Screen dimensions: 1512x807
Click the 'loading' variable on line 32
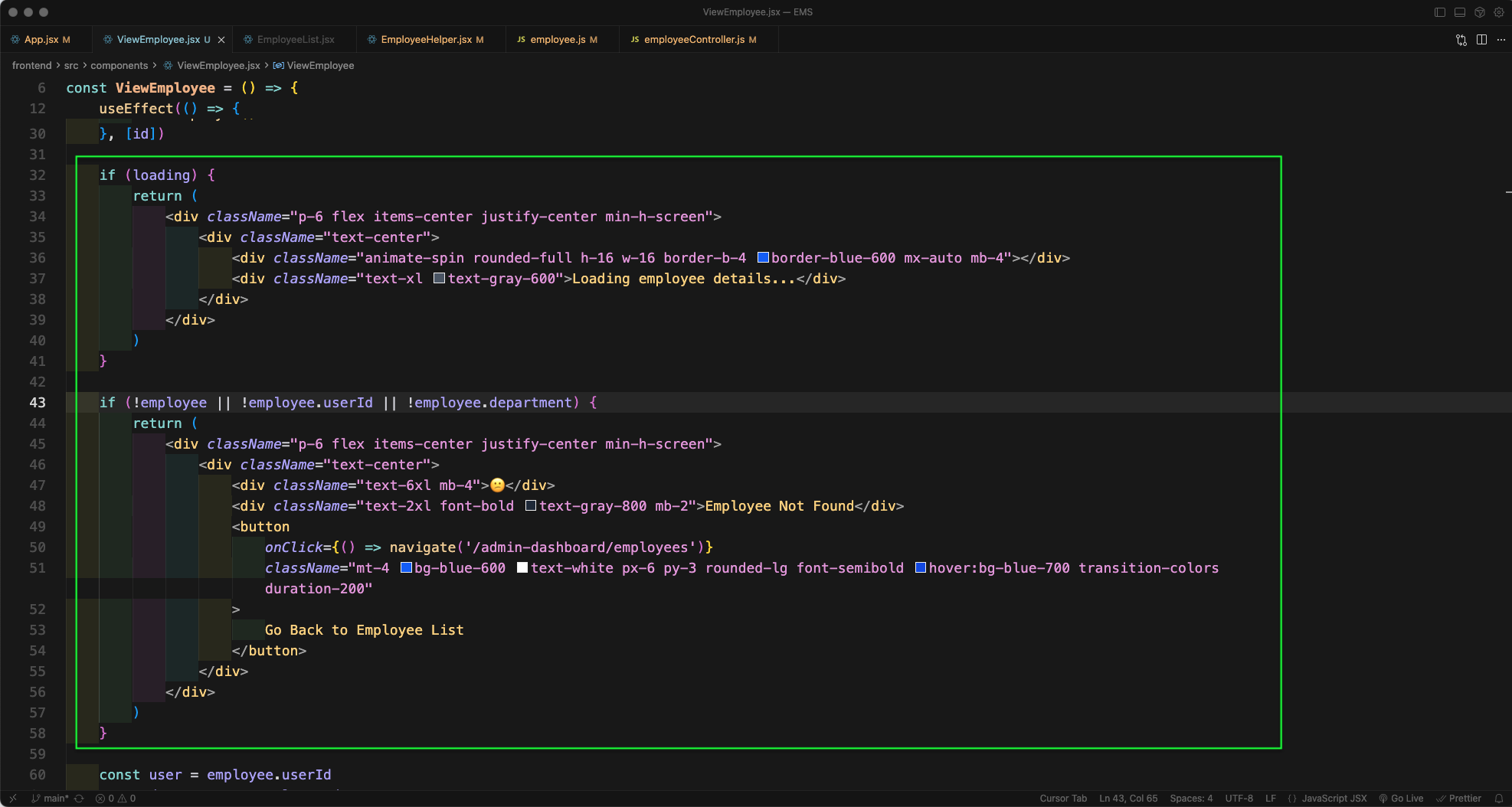(x=162, y=175)
